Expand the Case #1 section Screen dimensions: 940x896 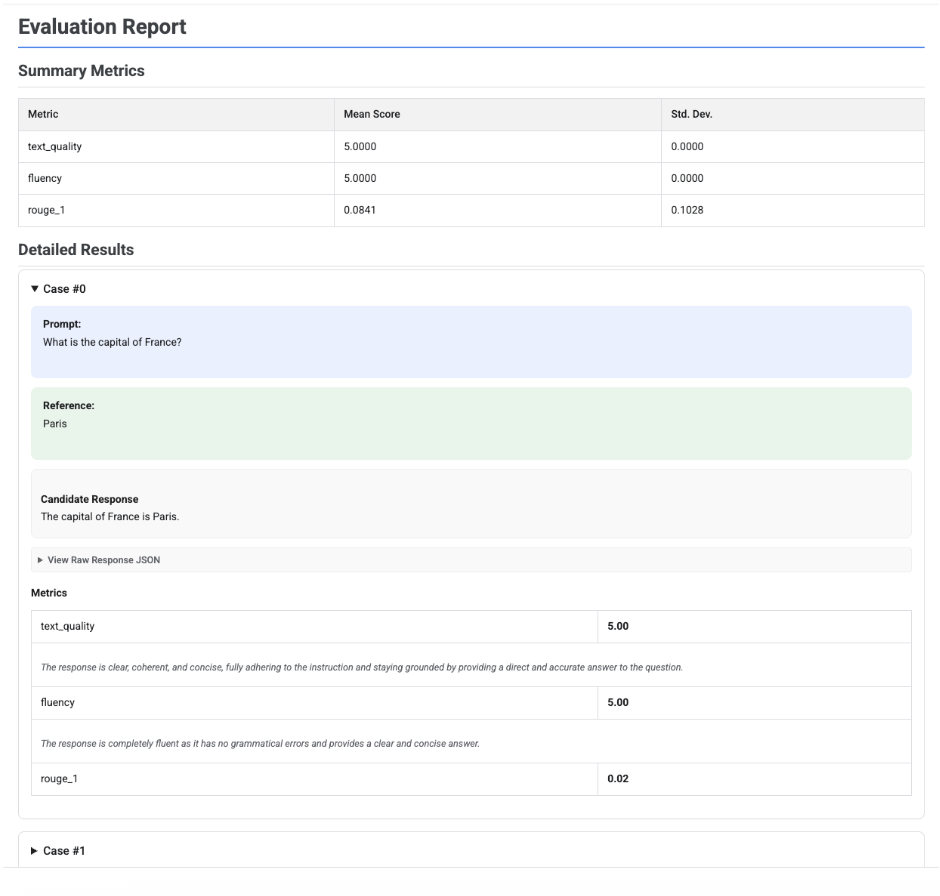pyautogui.click(x=64, y=850)
